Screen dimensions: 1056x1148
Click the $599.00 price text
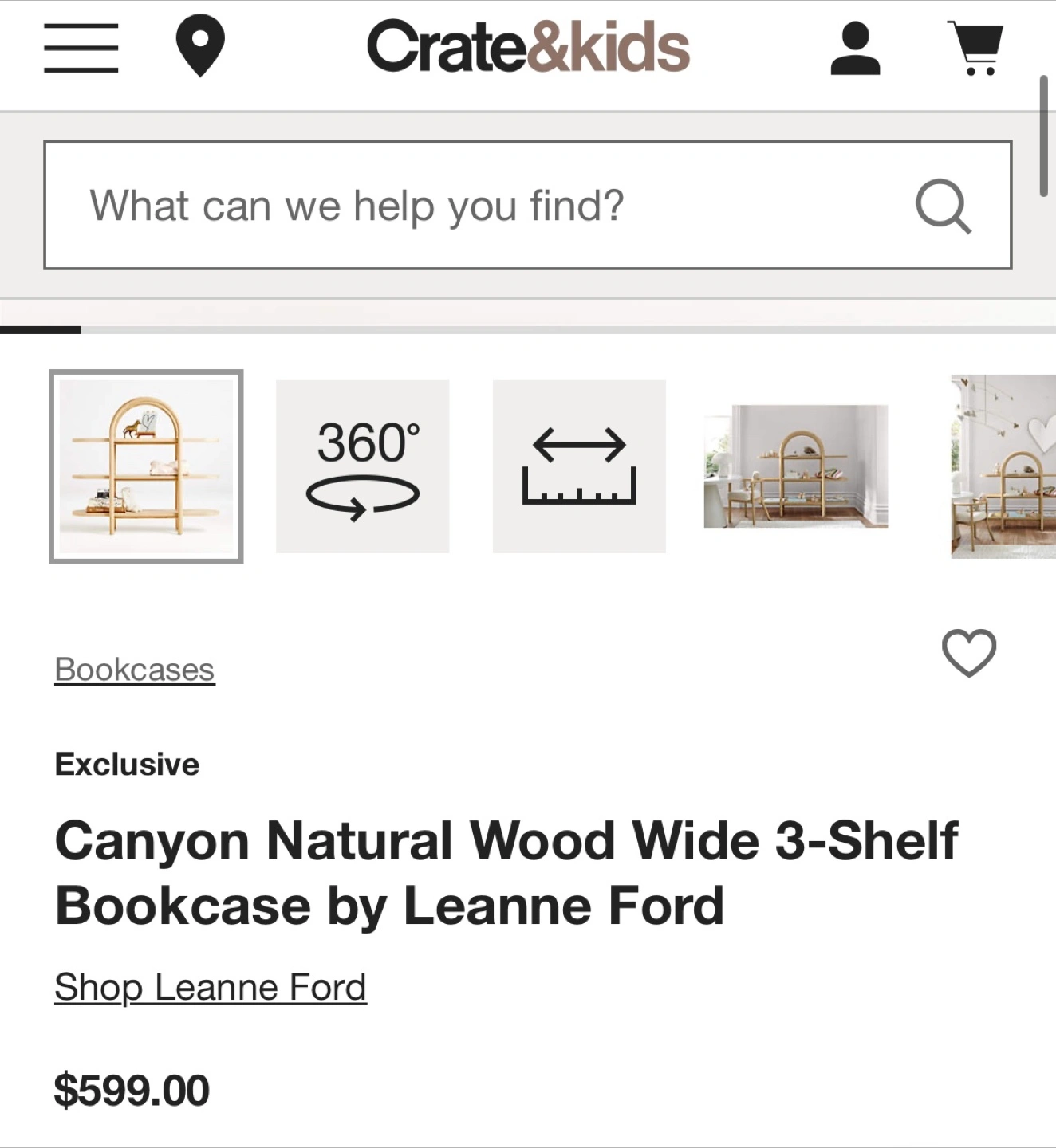pos(132,1091)
